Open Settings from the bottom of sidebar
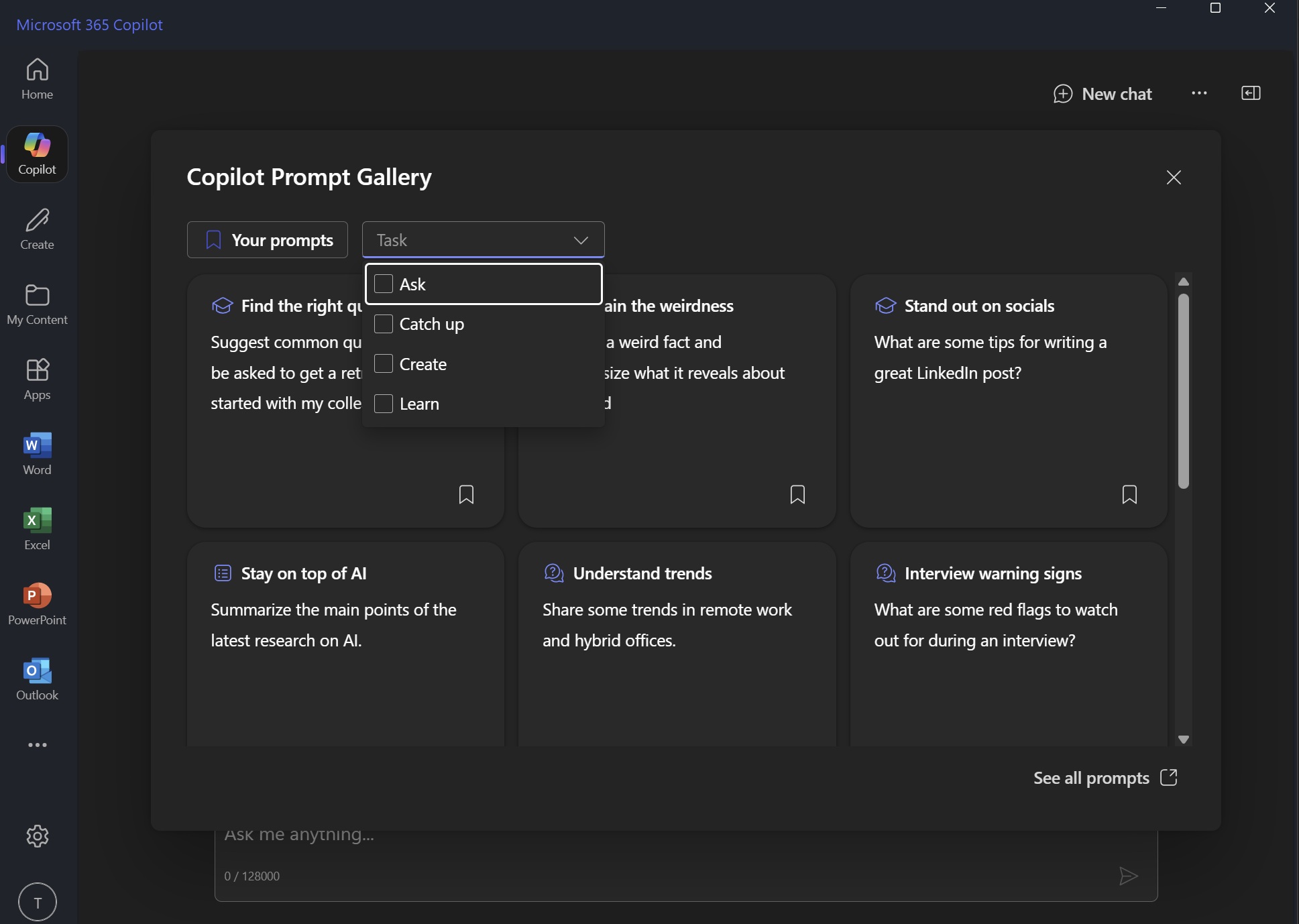This screenshot has height=924, width=1299. (x=36, y=835)
